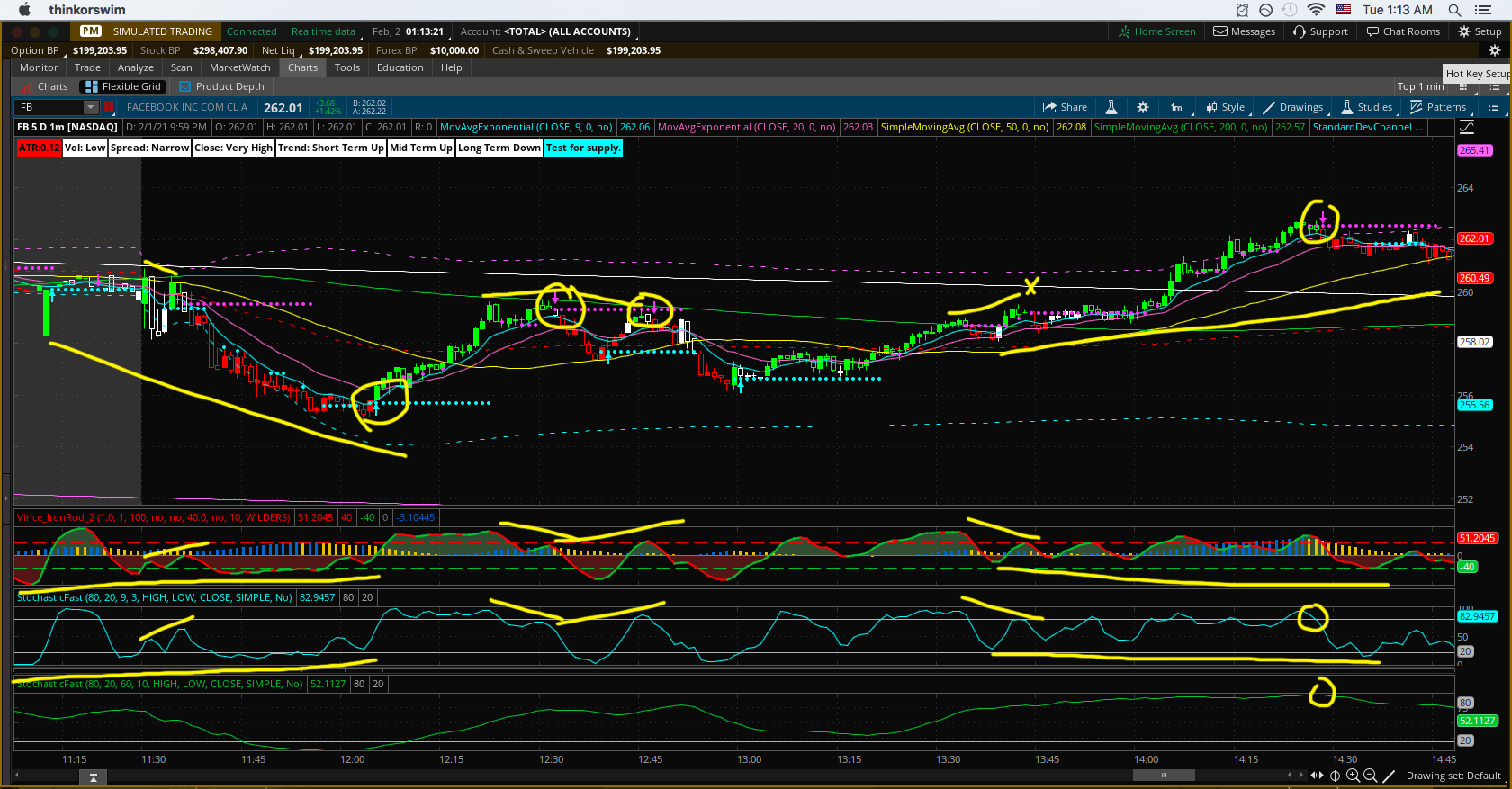Click the zoom out magnifier icon
1512x789 pixels.
1370,776
